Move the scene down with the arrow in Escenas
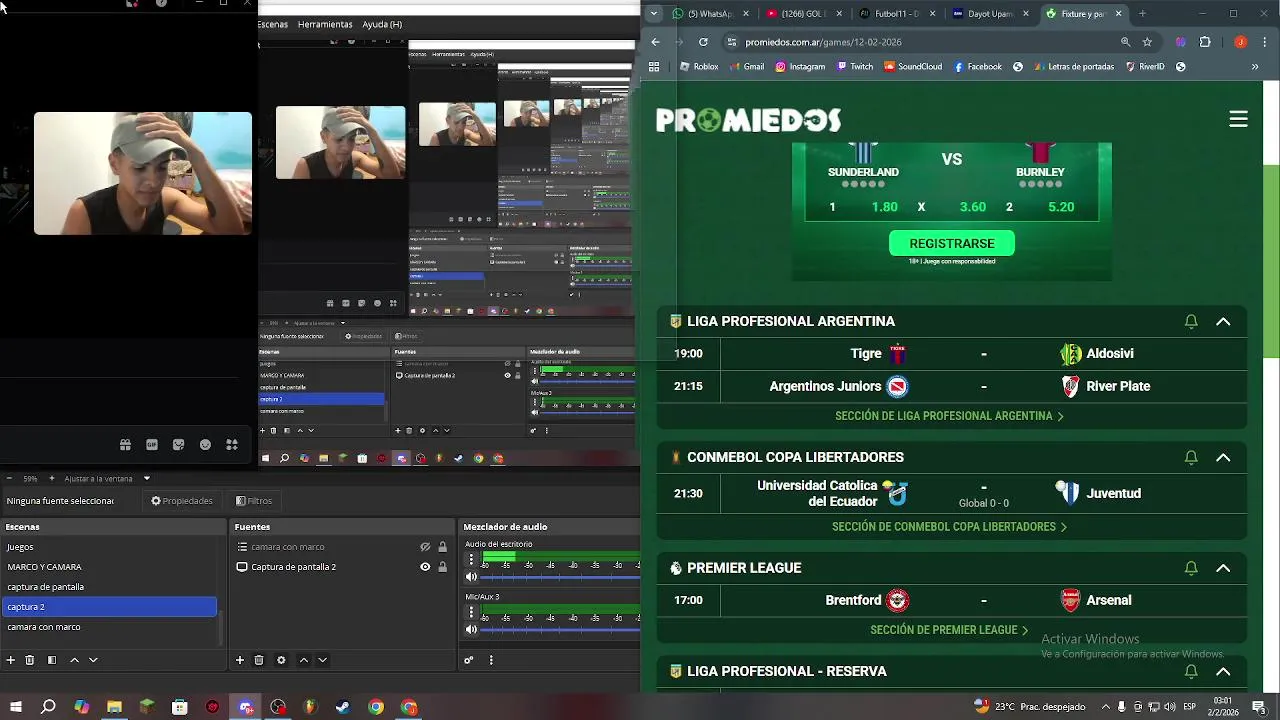1280x720 pixels. pos(93,660)
